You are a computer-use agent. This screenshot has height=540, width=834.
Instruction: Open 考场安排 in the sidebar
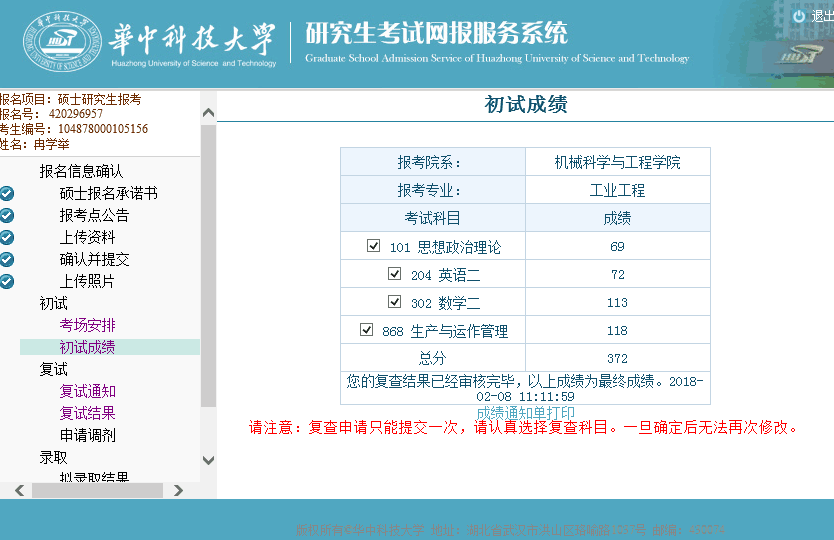click(x=87, y=325)
